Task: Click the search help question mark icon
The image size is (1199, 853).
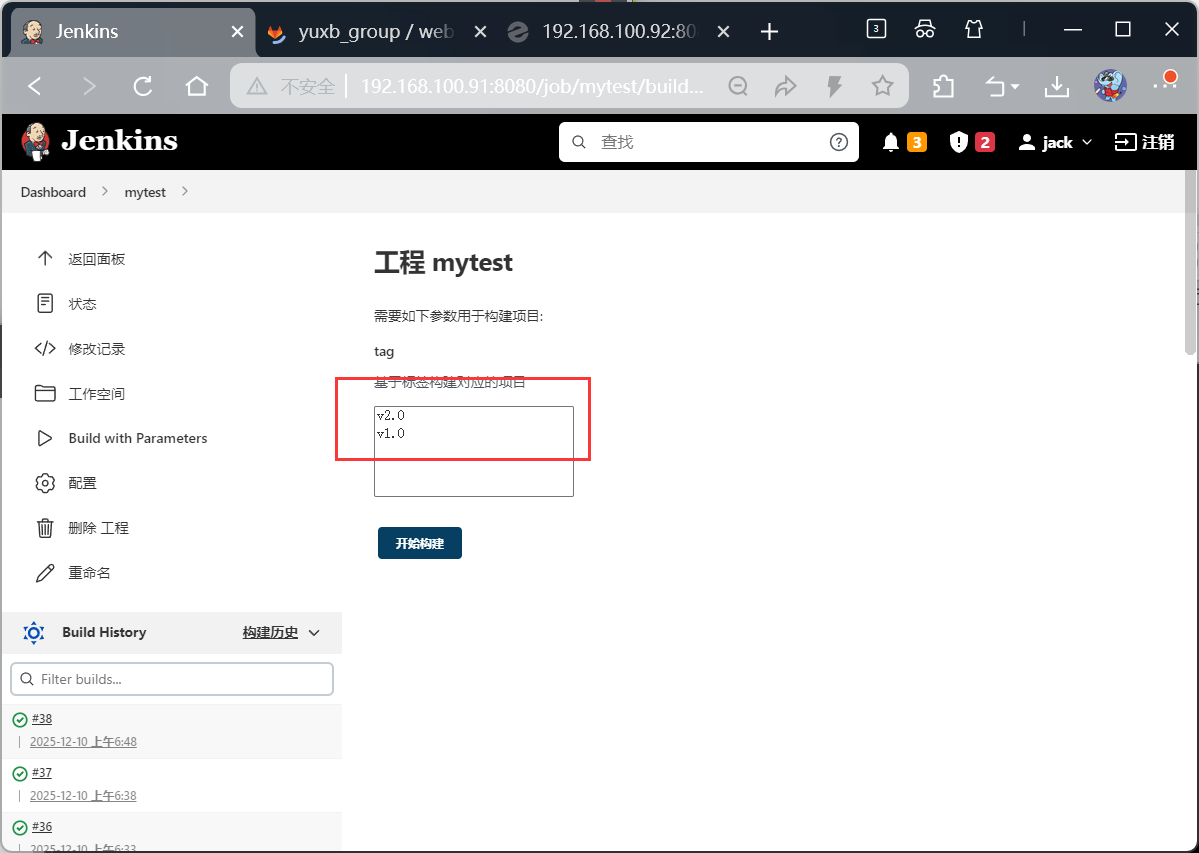Action: point(839,142)
